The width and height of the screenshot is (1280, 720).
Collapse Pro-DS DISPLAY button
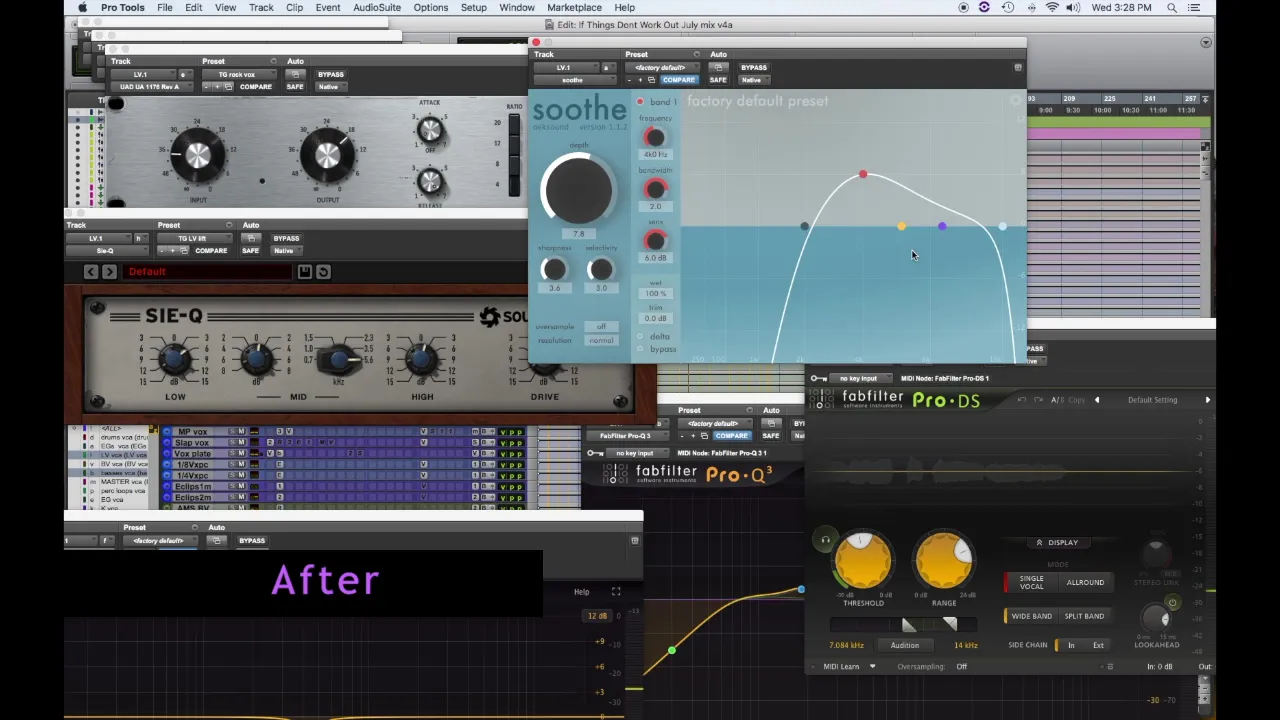1057,542
